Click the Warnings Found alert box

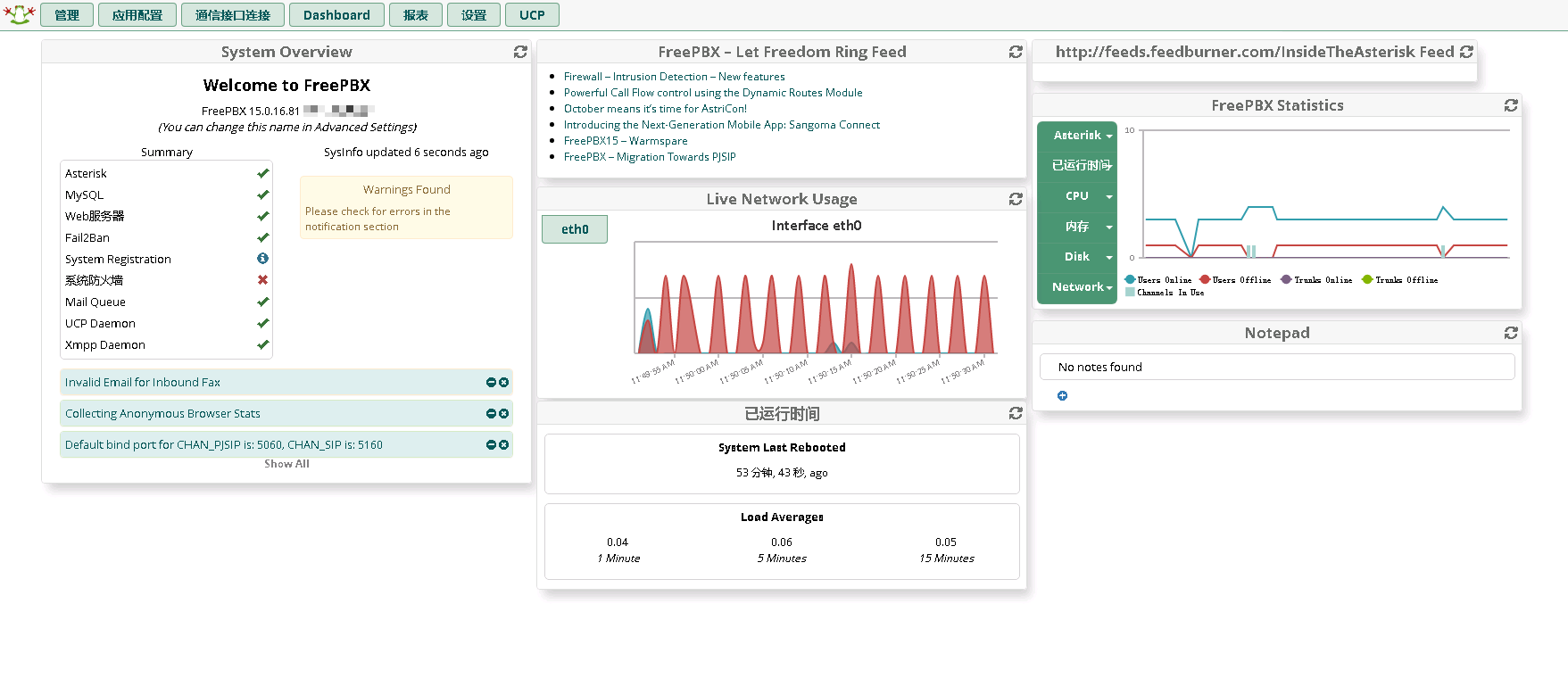[406, 207]
